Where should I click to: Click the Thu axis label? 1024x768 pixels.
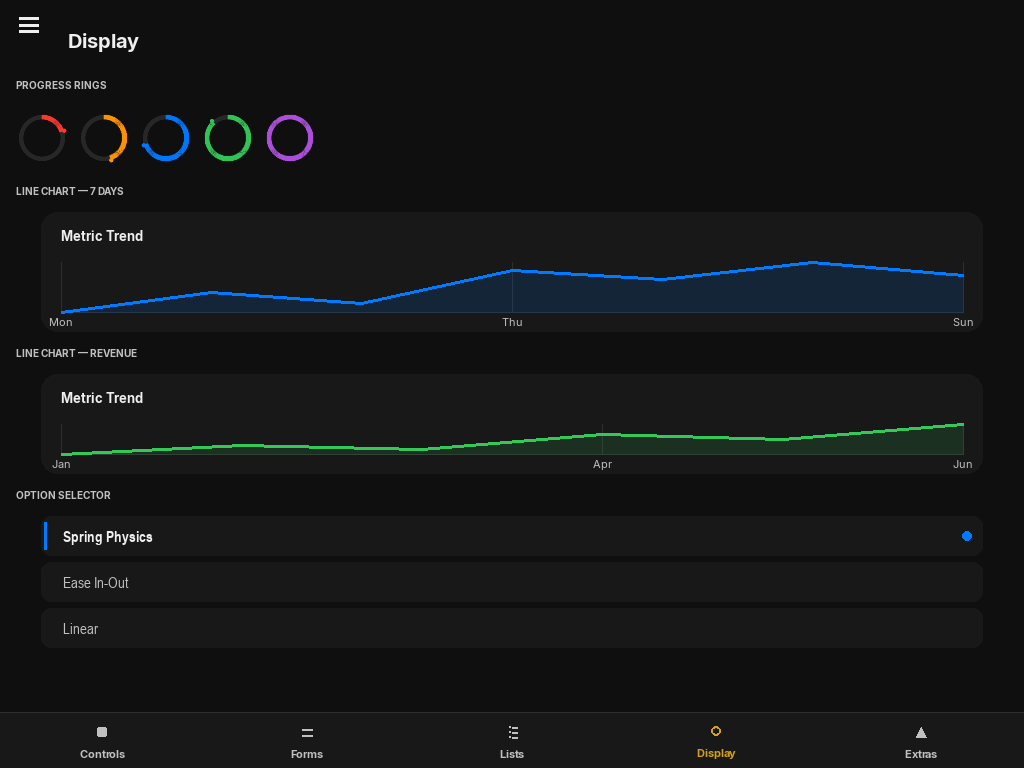tap(512, 322)
